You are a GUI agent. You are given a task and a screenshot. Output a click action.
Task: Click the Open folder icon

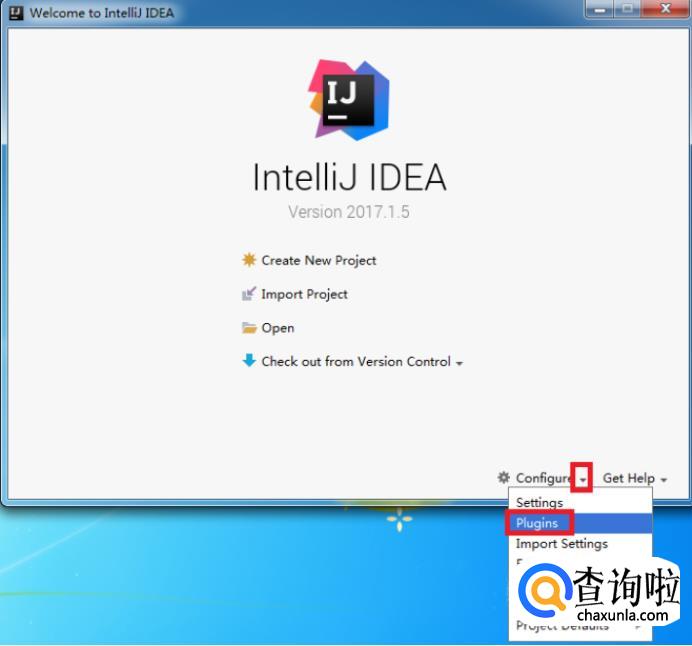pyautogui.click(x=249, y=328)
